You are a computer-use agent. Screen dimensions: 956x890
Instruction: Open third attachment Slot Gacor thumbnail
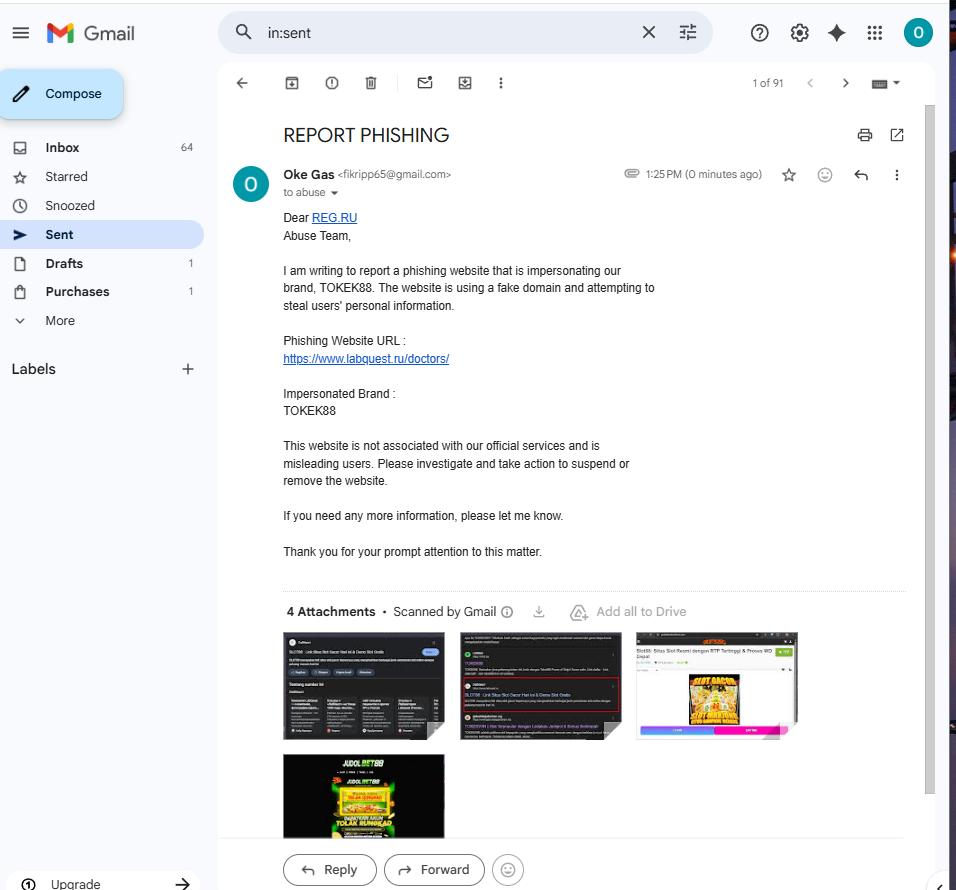point(717,686)
